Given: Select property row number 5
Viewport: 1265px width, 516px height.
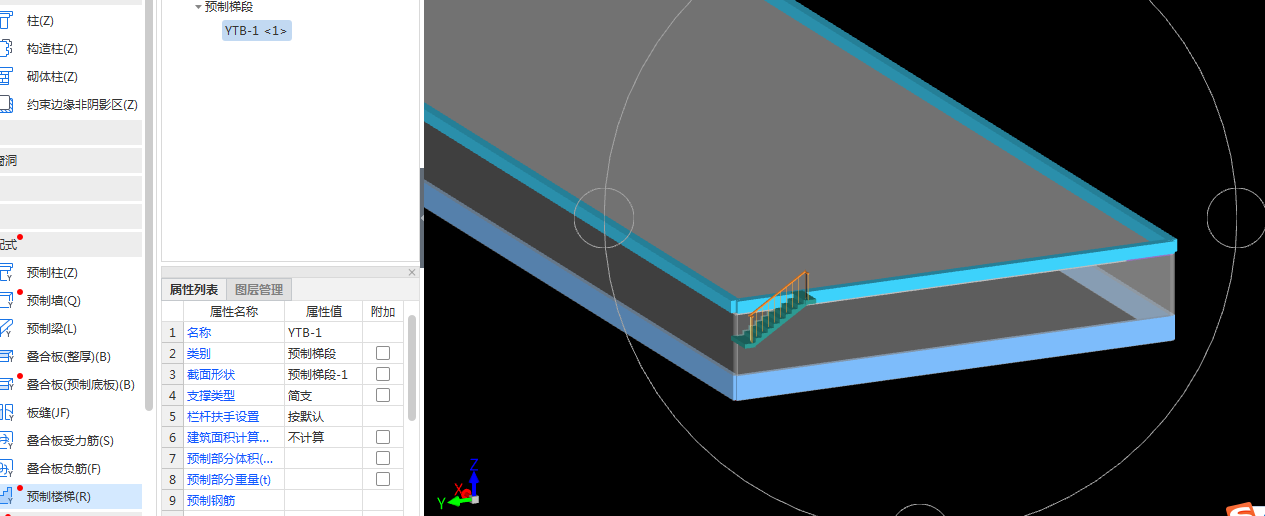Looking at the screenshot, I should [x=172, y=416].
